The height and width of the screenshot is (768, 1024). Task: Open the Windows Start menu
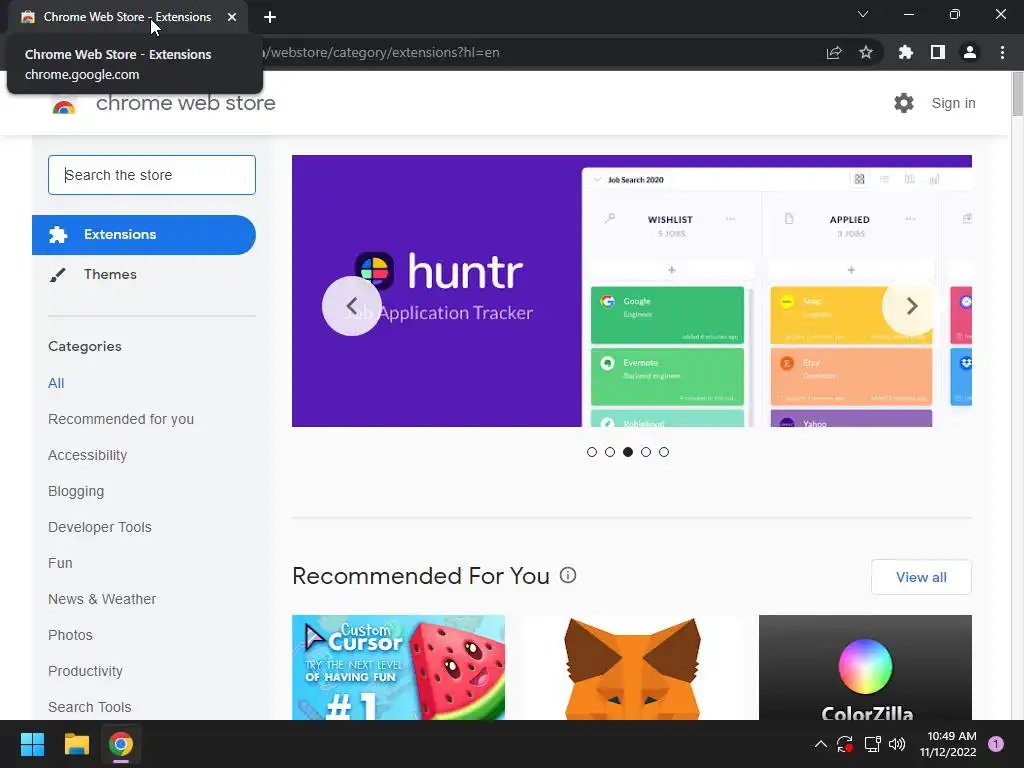tap(32, 744)
